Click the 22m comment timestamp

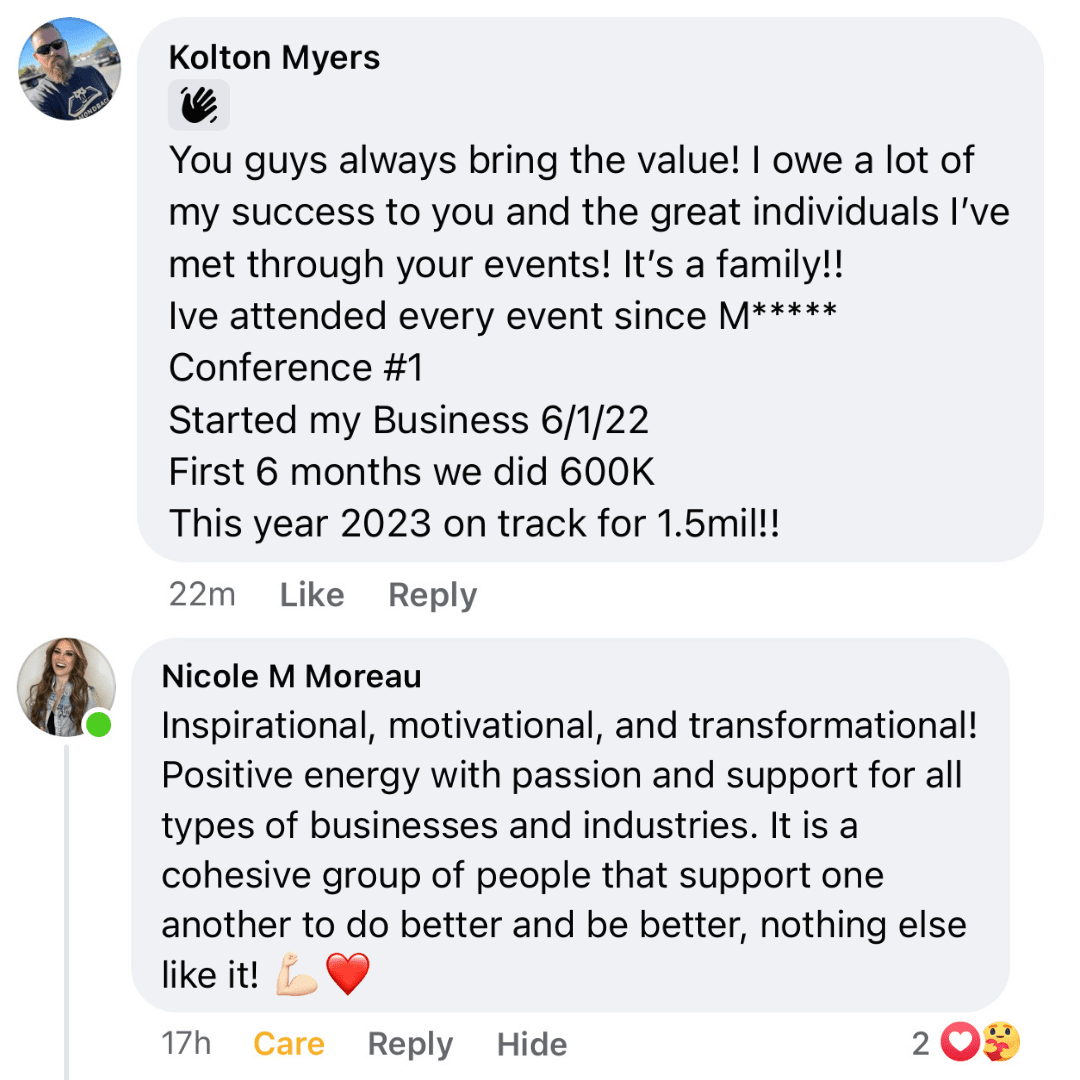pos(202,595)
